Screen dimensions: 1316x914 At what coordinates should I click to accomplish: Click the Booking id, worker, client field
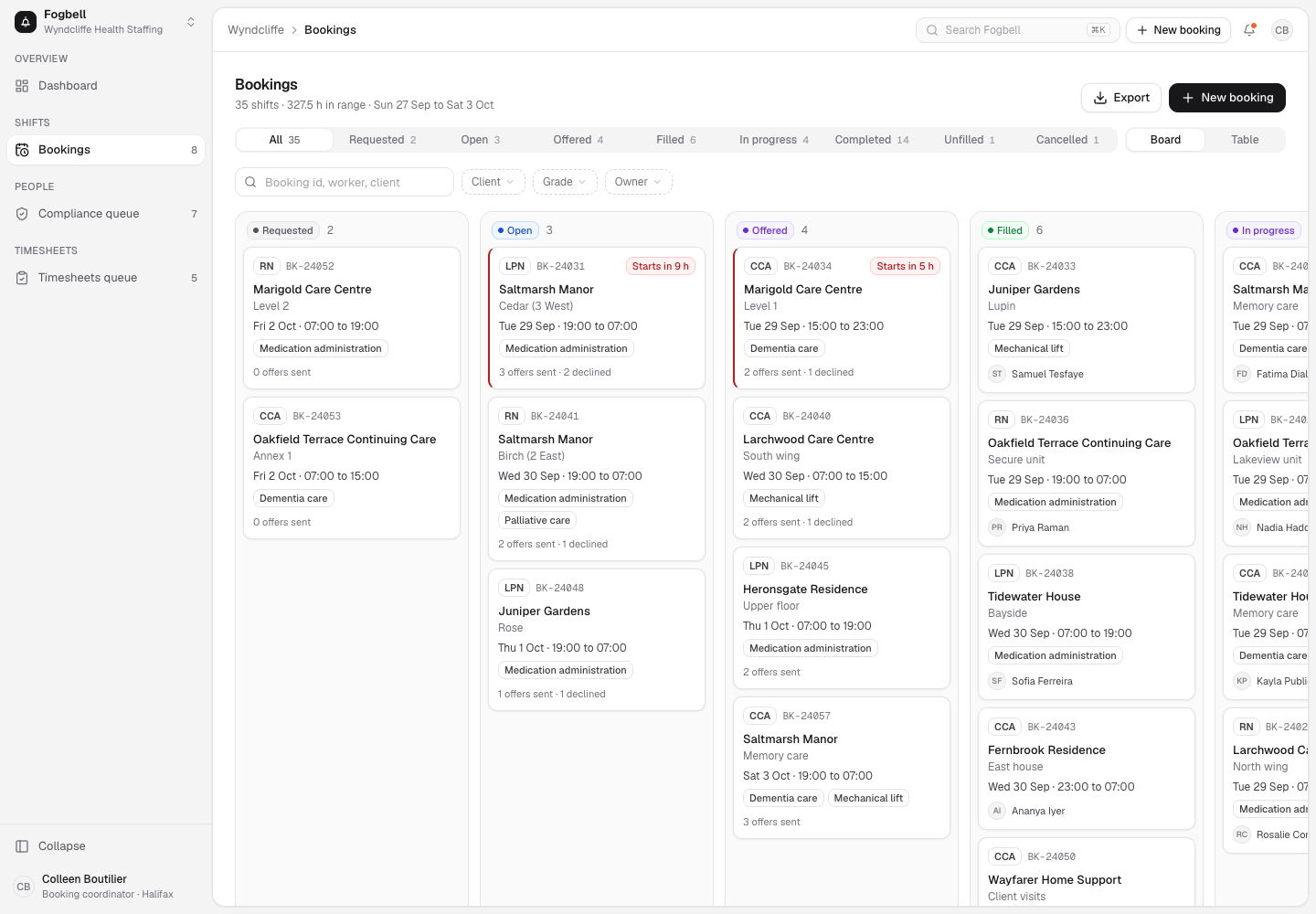pyautogui.click(x=345, y=182)
